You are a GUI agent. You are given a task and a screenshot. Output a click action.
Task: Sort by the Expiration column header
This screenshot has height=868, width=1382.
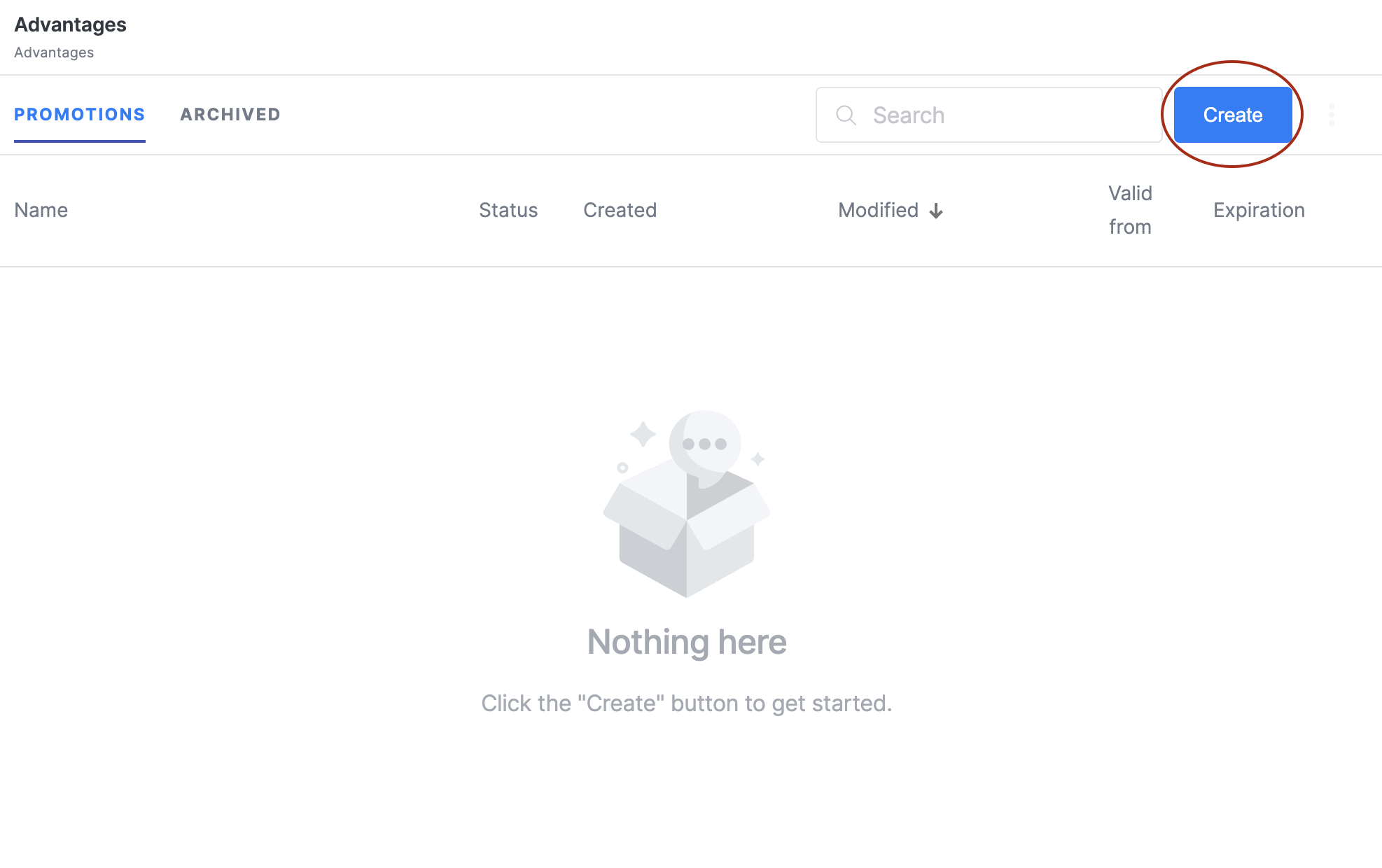coord(1259,210)
